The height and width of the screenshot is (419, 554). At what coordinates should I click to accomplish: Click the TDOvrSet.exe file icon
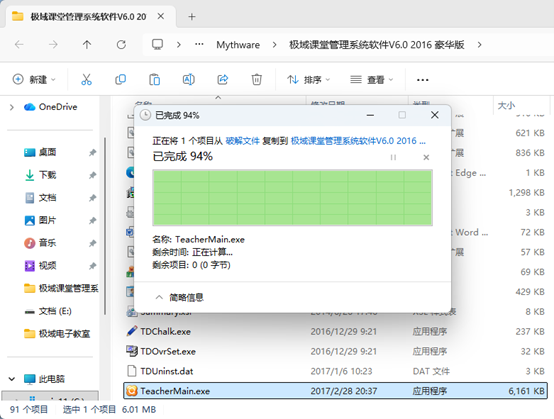click(131, 351)
